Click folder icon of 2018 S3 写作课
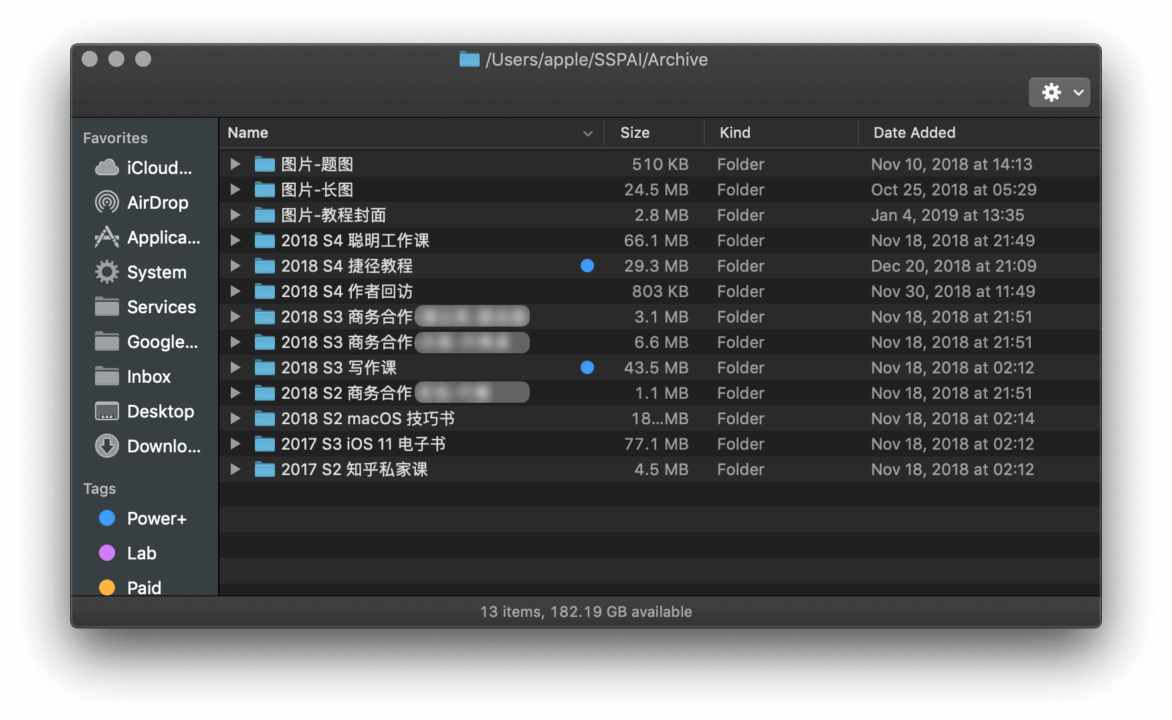1172x720 pixels. [265, 367]
